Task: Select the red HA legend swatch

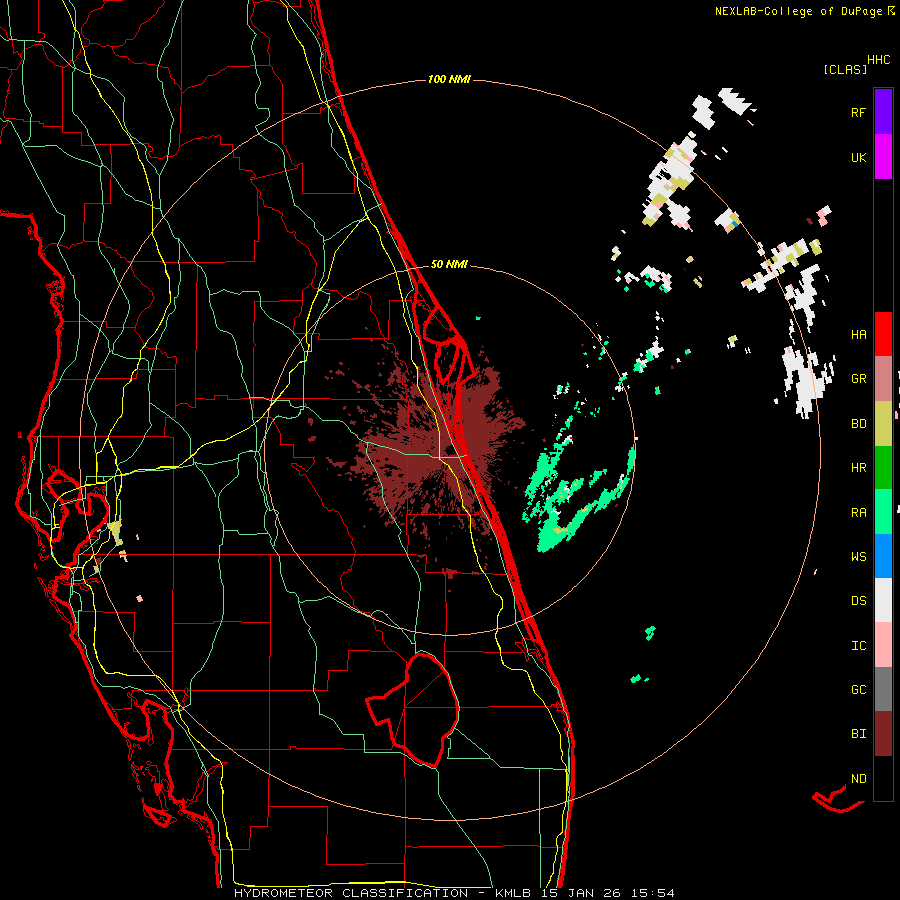Action: [x=883, y=334]
